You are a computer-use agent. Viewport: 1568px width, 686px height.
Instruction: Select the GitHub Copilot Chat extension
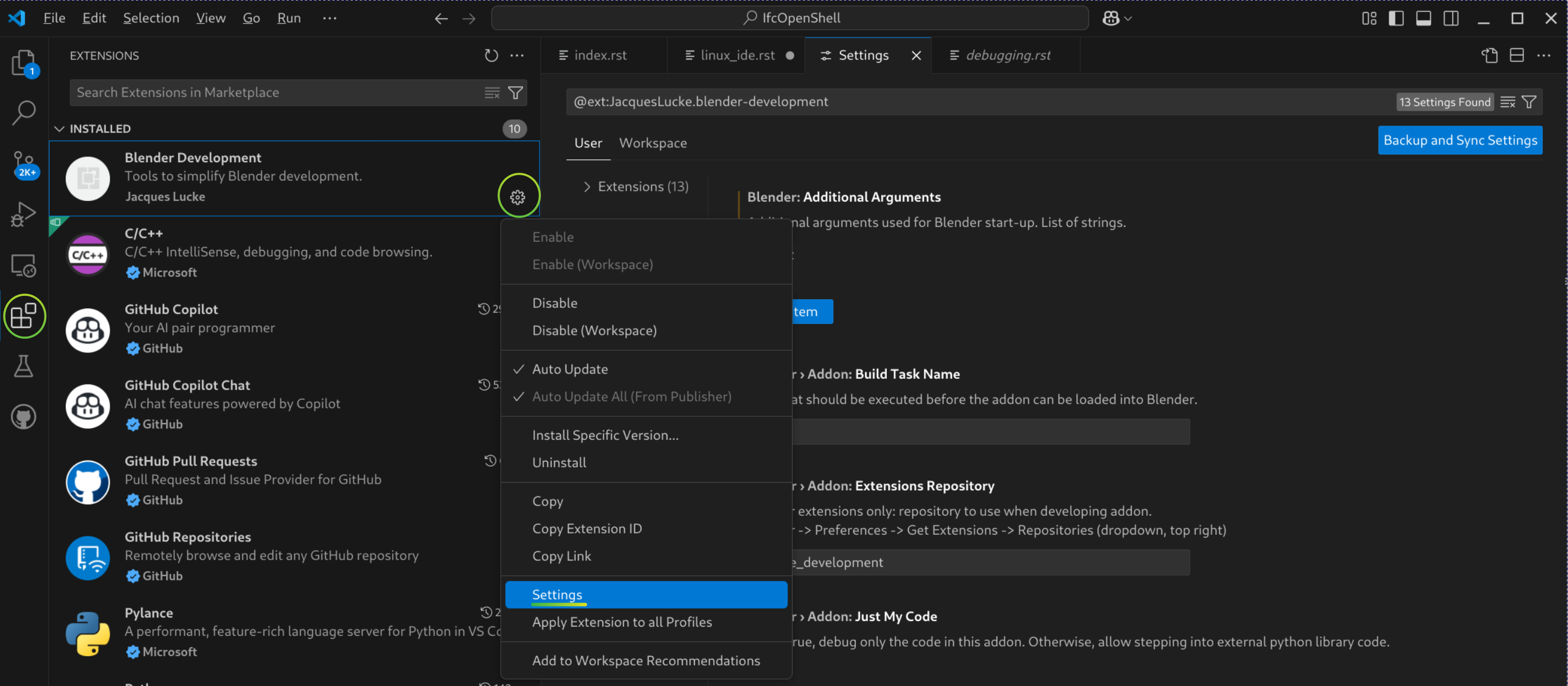click(276, 406)
